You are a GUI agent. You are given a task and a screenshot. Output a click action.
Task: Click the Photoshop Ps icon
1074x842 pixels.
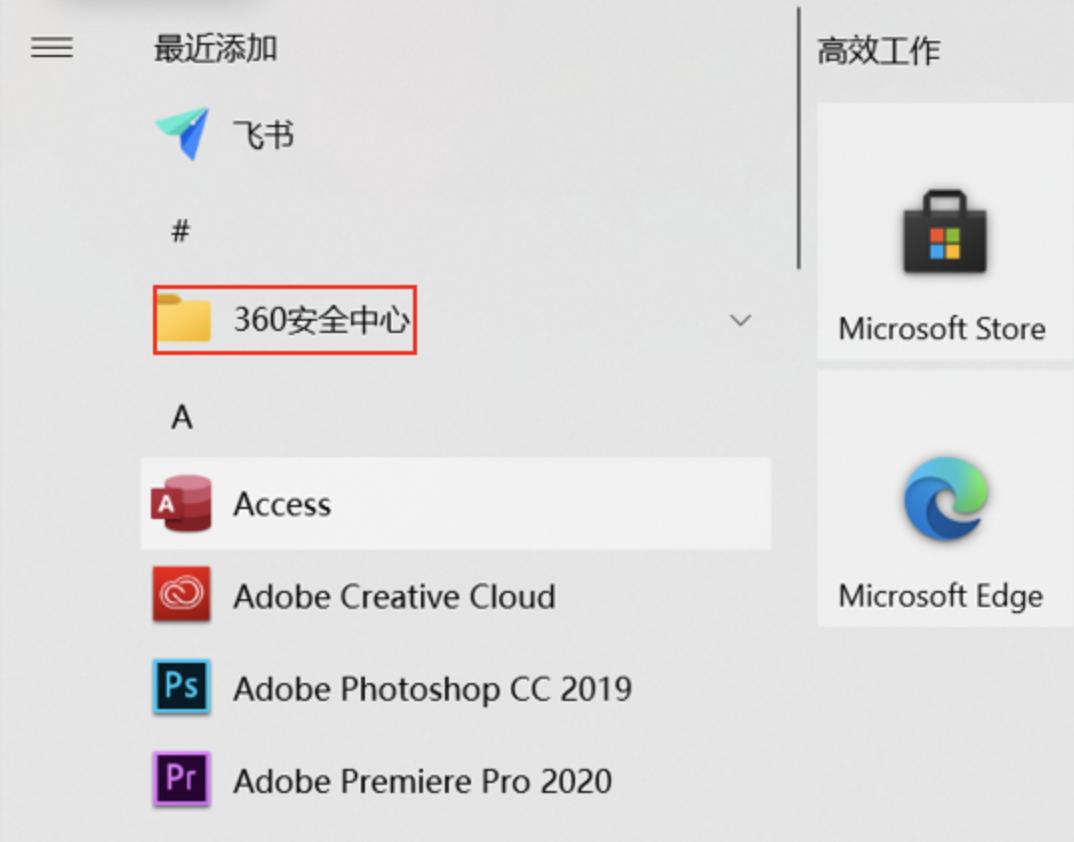coord(182,688)
